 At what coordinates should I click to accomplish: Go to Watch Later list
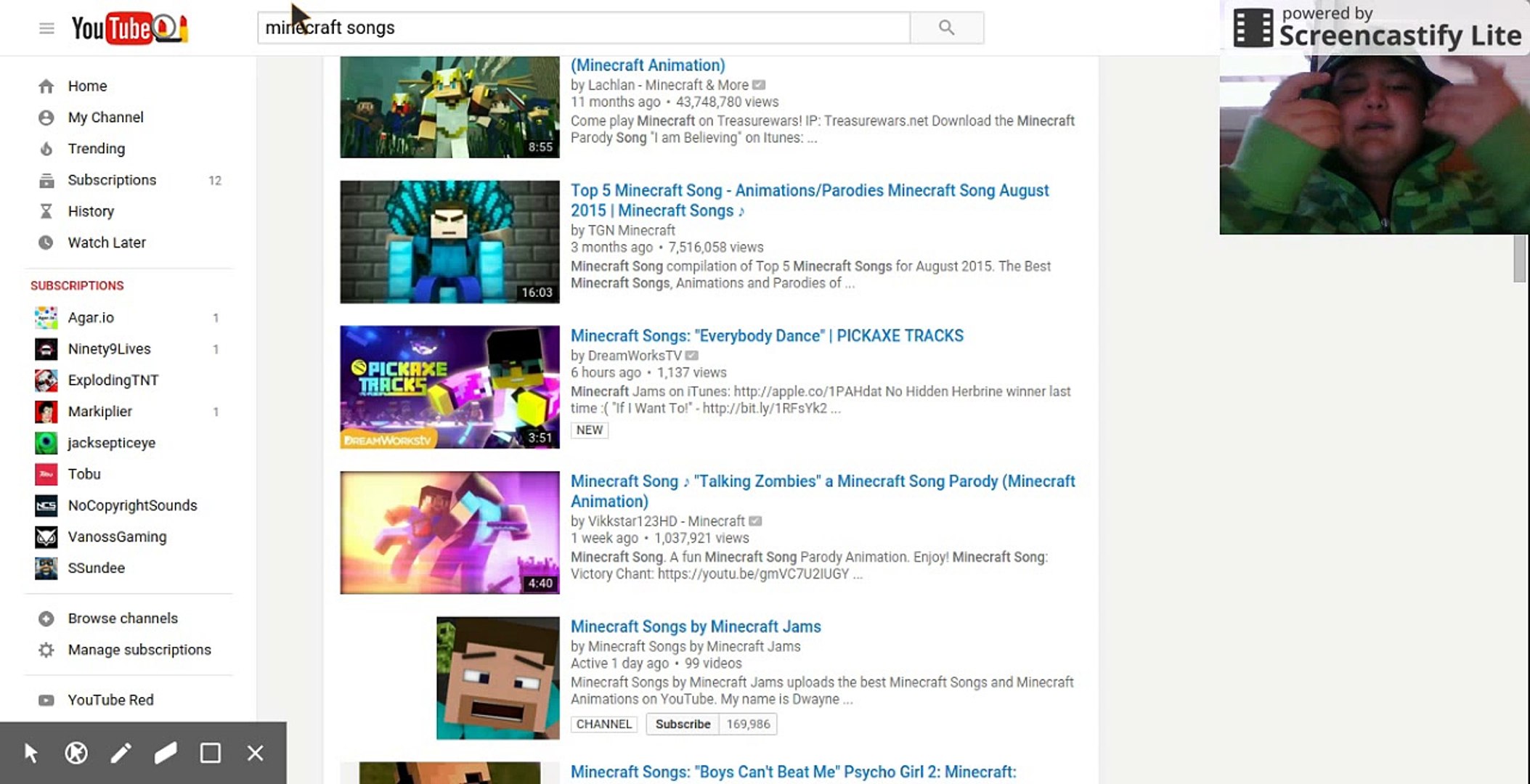[106, 242]
